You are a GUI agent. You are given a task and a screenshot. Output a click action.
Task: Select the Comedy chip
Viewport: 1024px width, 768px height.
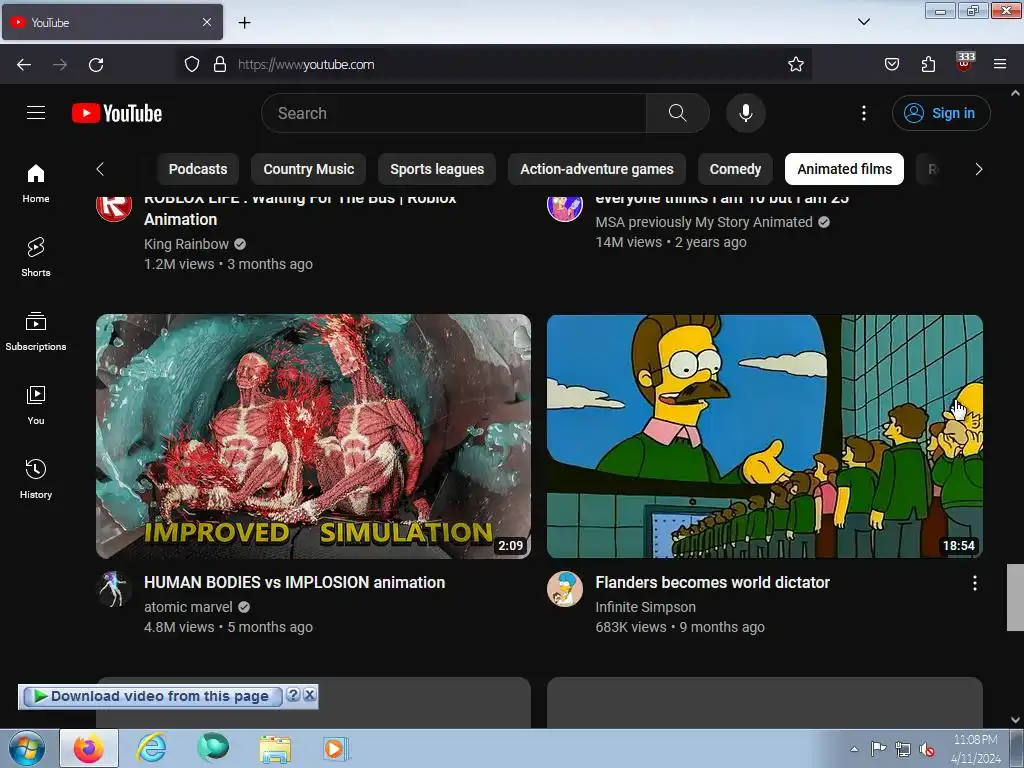coord(735,169)
